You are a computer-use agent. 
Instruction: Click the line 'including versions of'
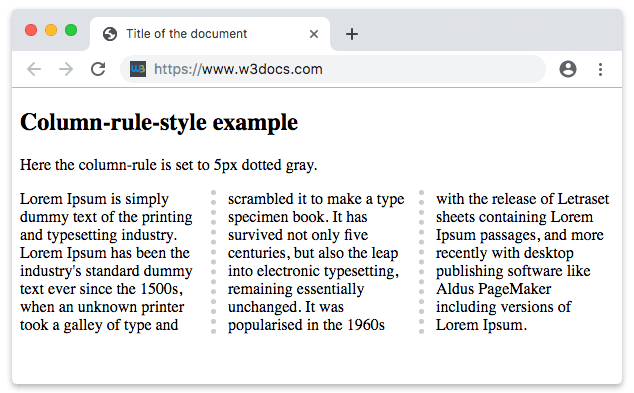coord(504,307)
